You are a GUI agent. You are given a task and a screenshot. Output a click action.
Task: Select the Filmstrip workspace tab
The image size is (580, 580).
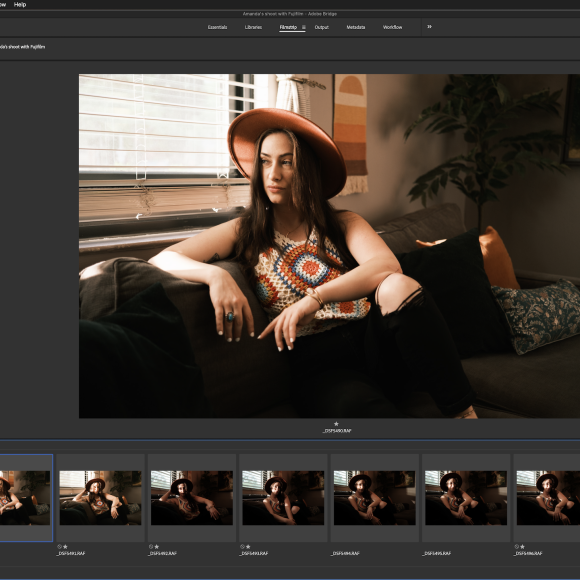(x=288, y=27)
